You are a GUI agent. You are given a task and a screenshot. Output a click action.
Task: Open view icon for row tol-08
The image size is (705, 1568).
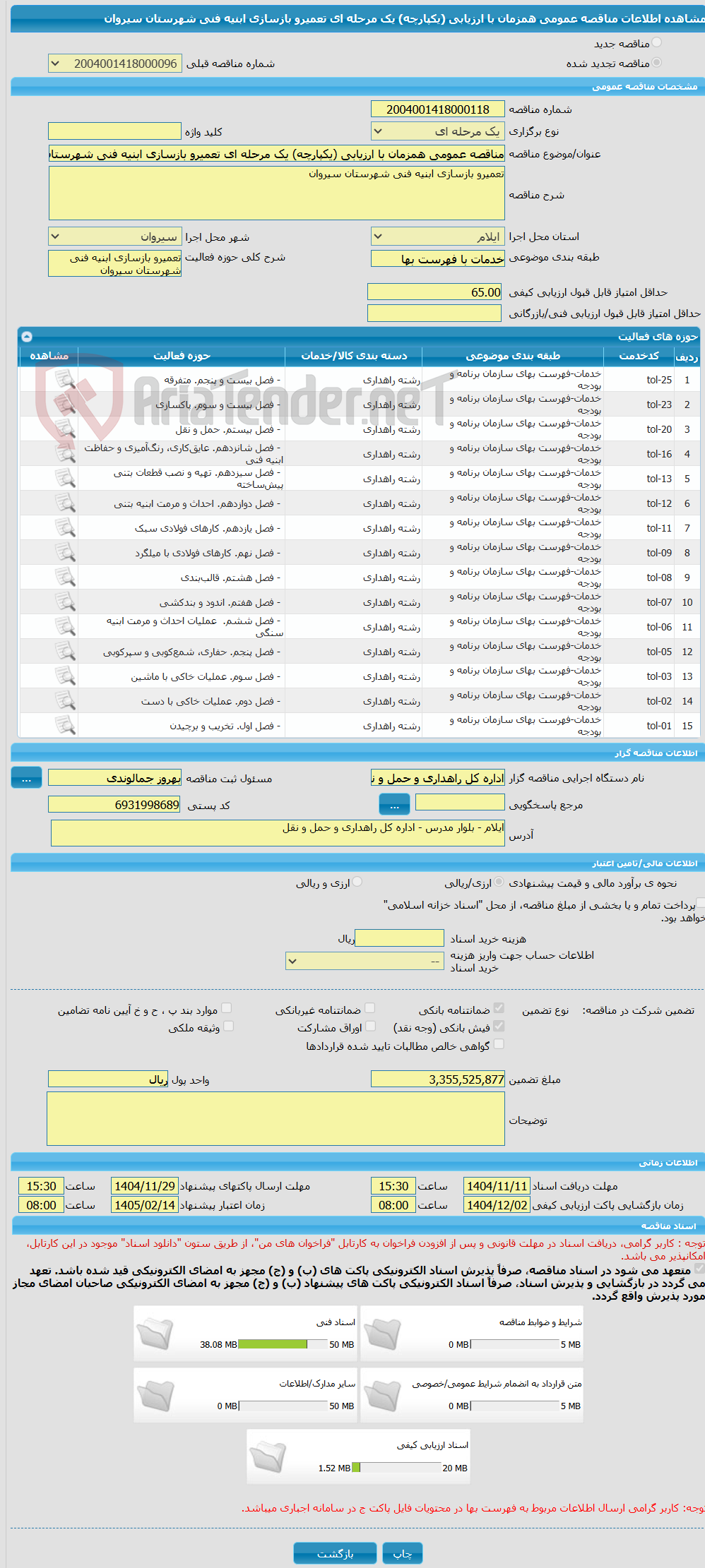(65, 577)
